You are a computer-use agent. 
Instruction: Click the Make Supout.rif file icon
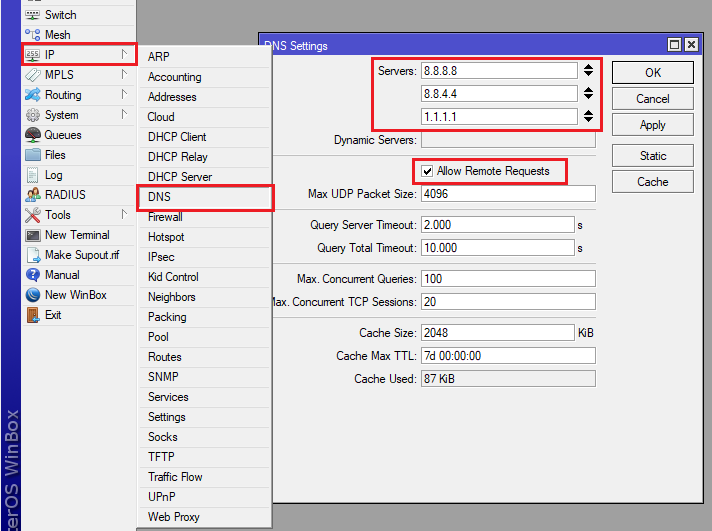point(33,255)
